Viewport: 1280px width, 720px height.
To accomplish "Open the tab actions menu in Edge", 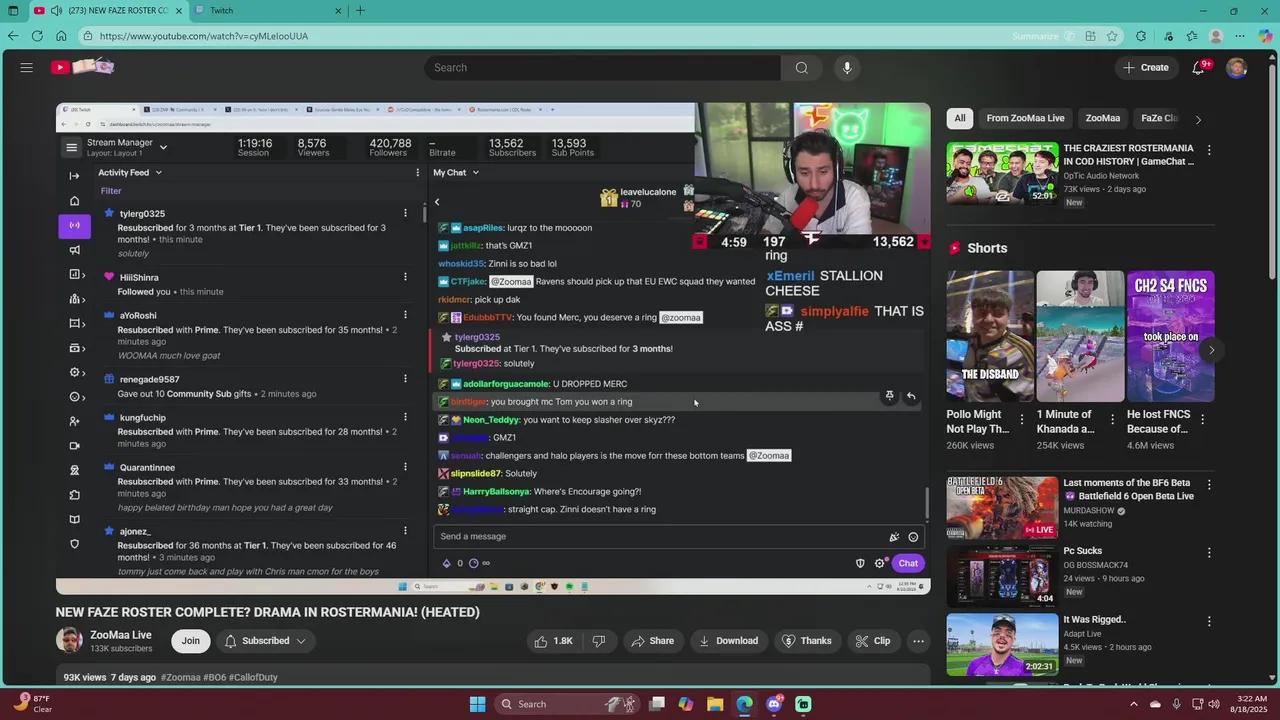I will (x=13, y=11).
